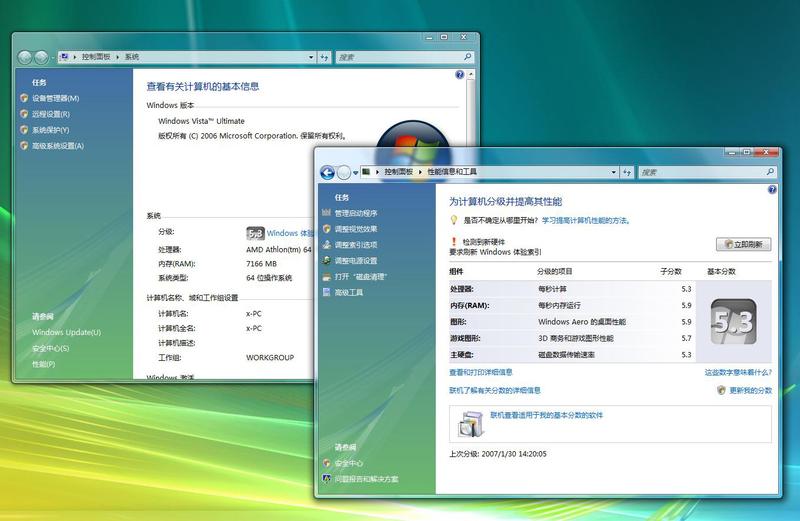The image size is (800, 521).
Task: Open 调整视觉效果 task link
Action: 356,229
